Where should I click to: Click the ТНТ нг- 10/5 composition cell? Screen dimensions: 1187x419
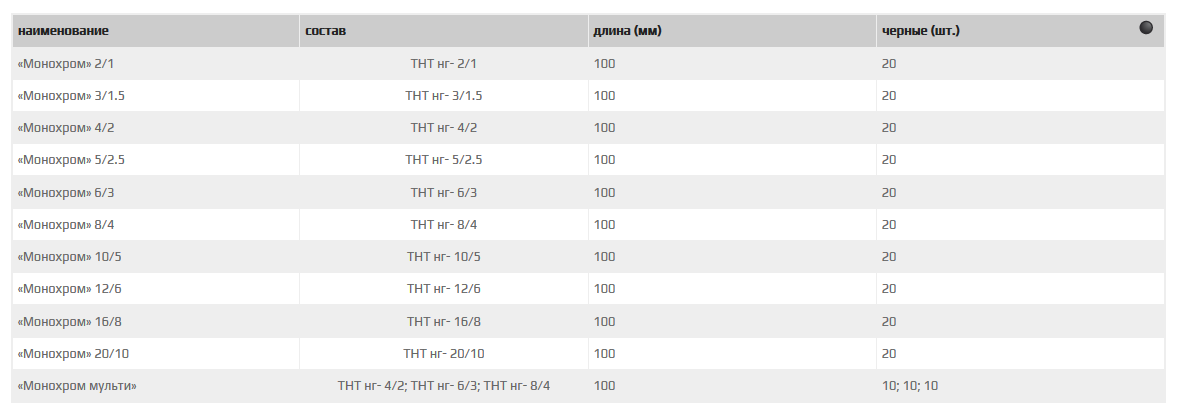coord(444,256)
